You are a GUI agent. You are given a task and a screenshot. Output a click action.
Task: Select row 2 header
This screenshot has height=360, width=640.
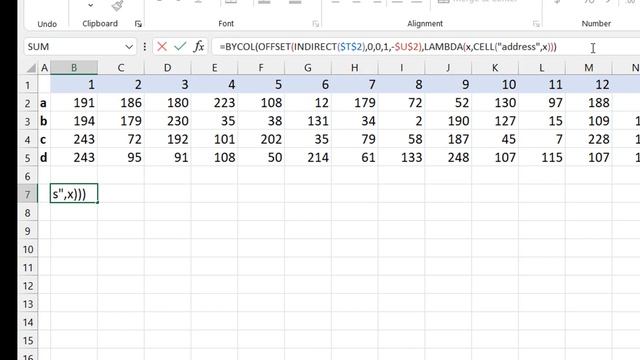click(x=28, y=103)
